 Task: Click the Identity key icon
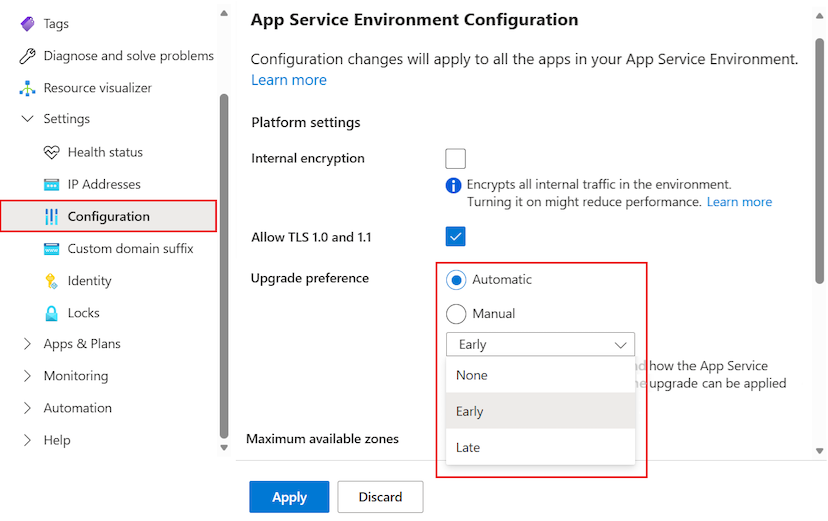pyautogui.click(x=51, y=281)
